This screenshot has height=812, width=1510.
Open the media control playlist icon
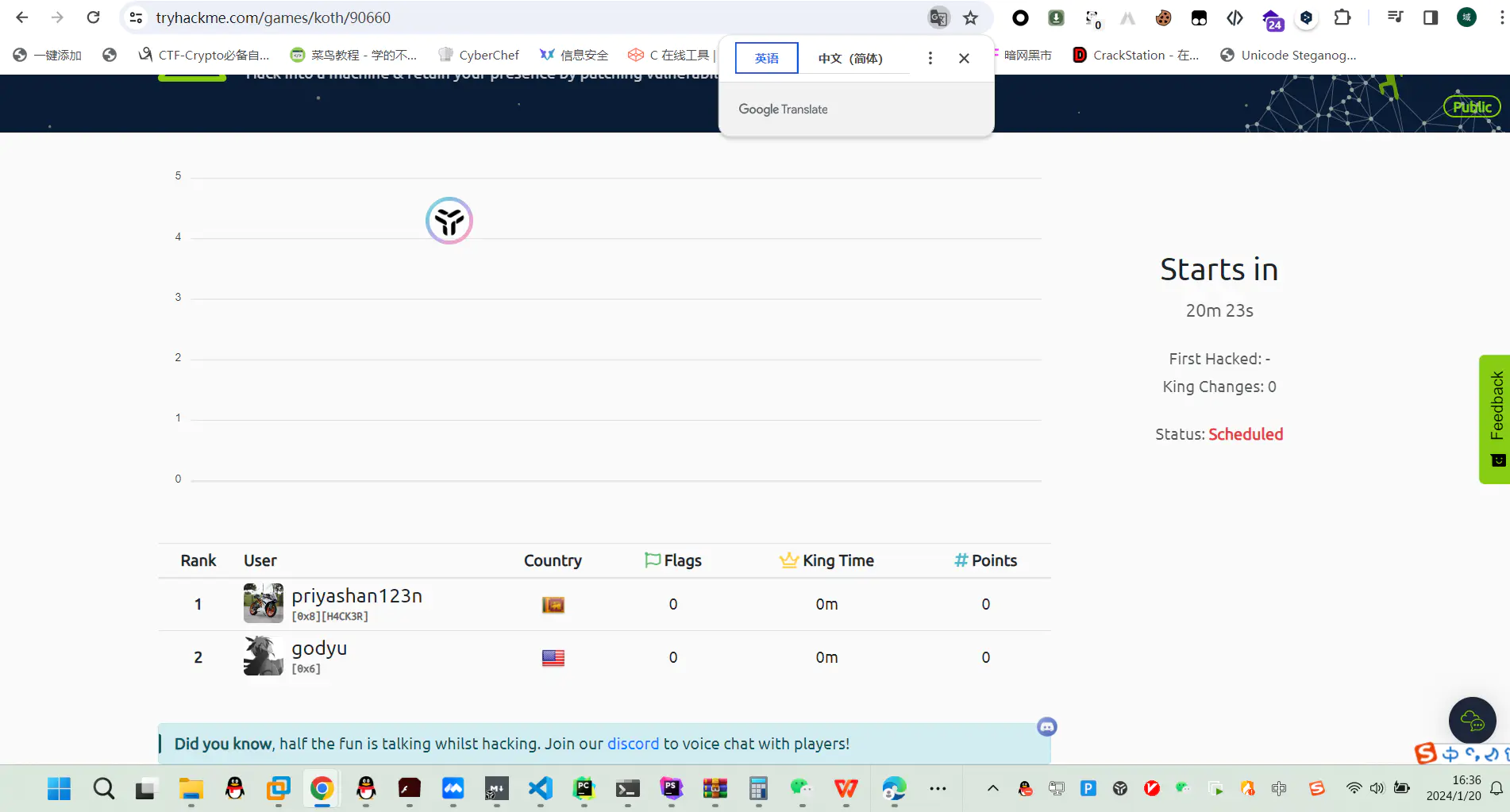click(1395, 17)
